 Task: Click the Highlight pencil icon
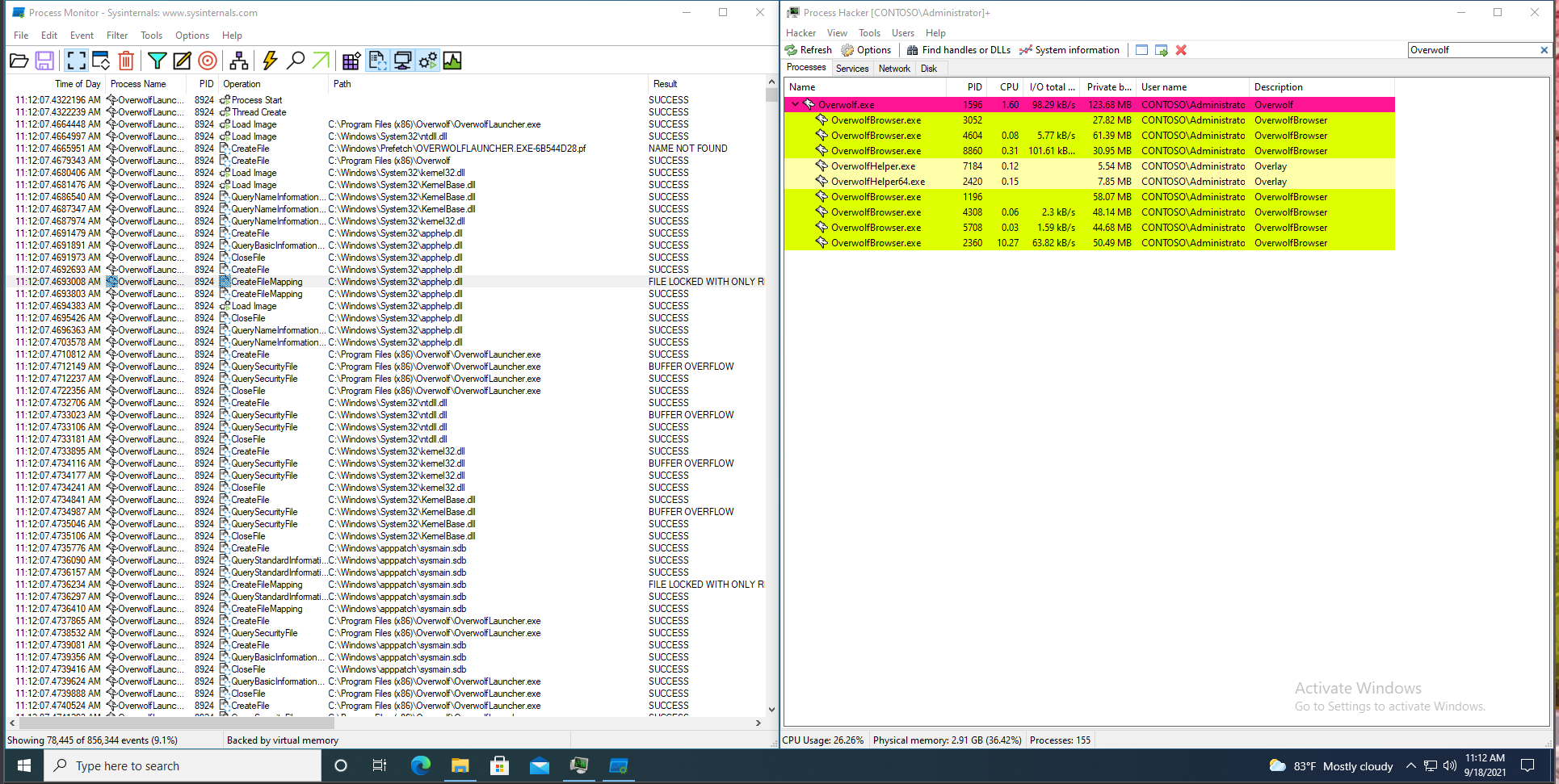coord(183,61)
